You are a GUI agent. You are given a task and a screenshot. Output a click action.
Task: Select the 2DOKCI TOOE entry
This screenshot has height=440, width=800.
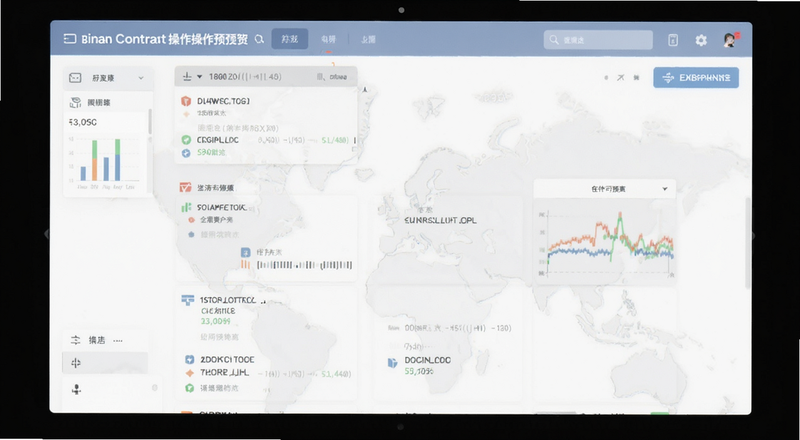coord(228,359)
